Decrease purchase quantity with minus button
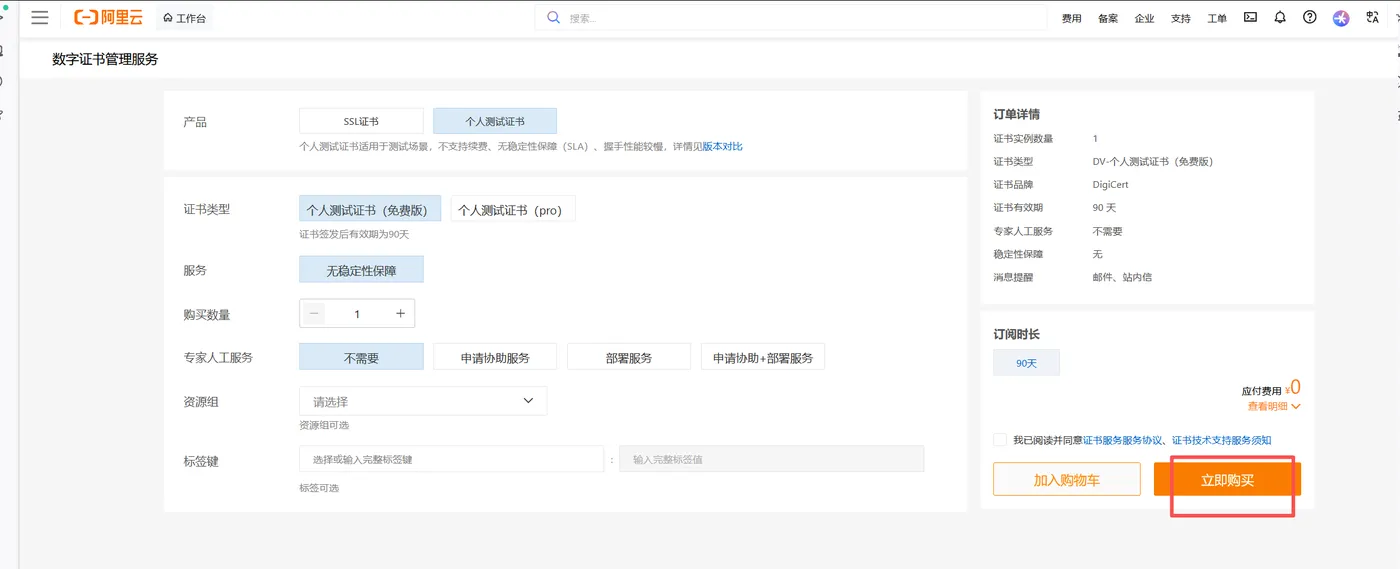Viewport: 1400px width, 569px height. click(315, 313)
